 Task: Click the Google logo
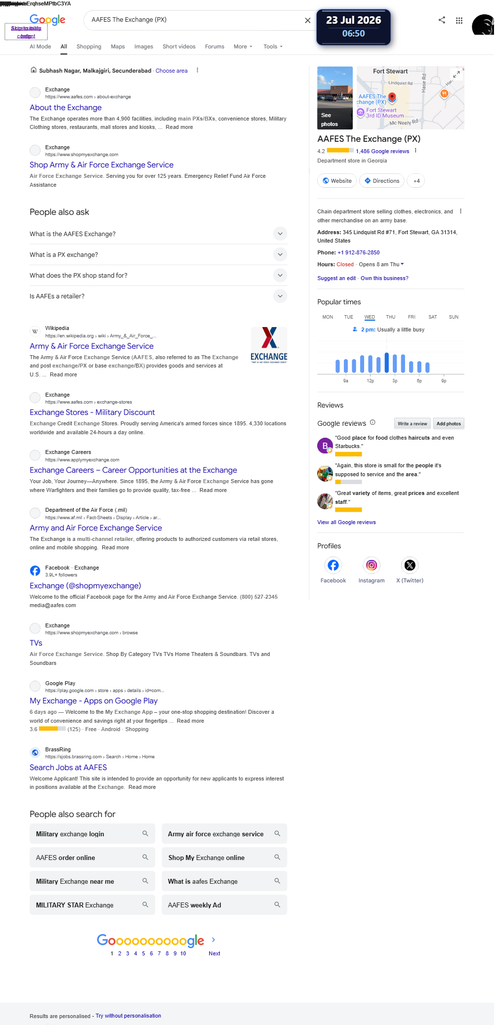(47, 20)
